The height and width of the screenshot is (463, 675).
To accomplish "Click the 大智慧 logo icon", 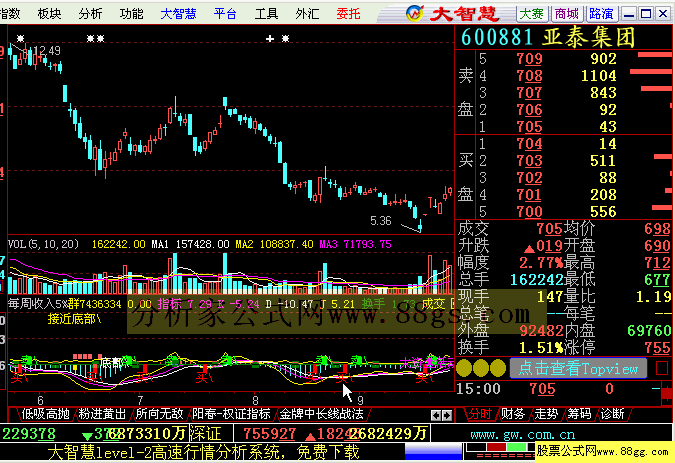I will coord(415,14).
